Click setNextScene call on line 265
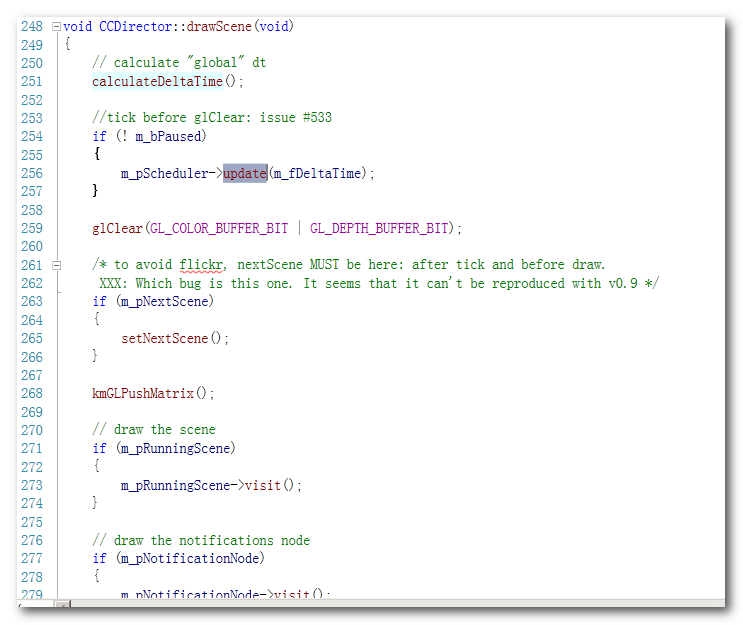The width and height of the screenshot is (743, 625). coord(164,338)
